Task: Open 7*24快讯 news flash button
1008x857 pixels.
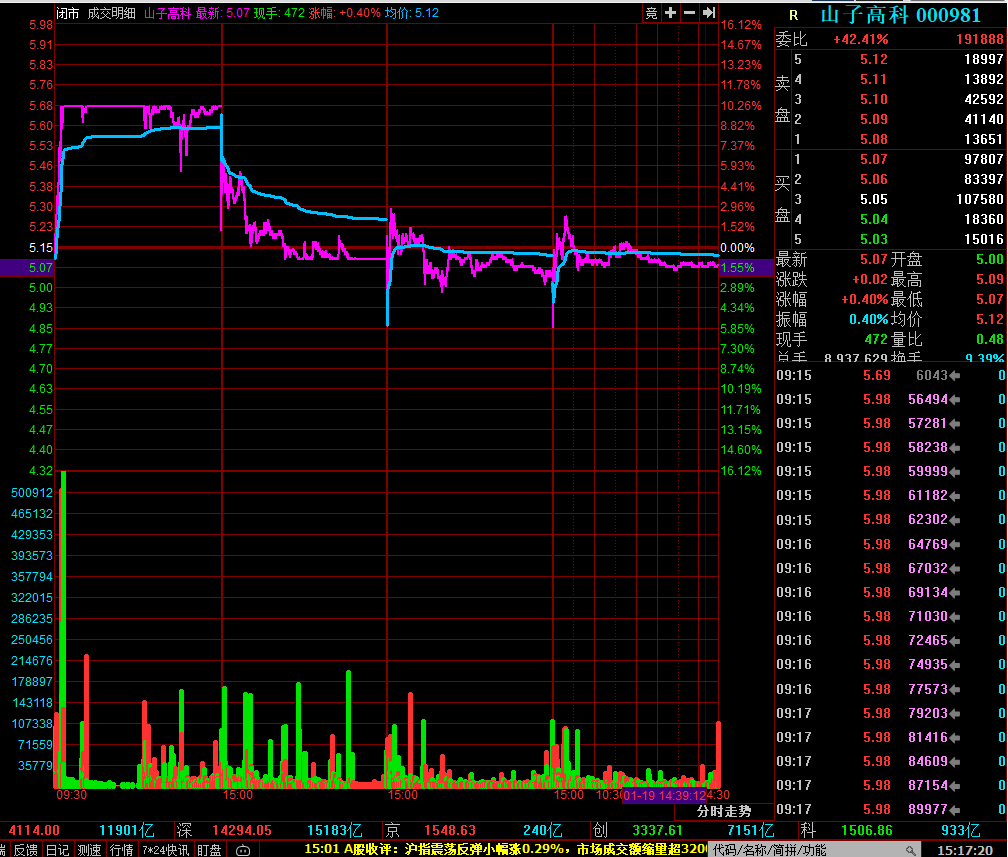Action: pos(166,850)
